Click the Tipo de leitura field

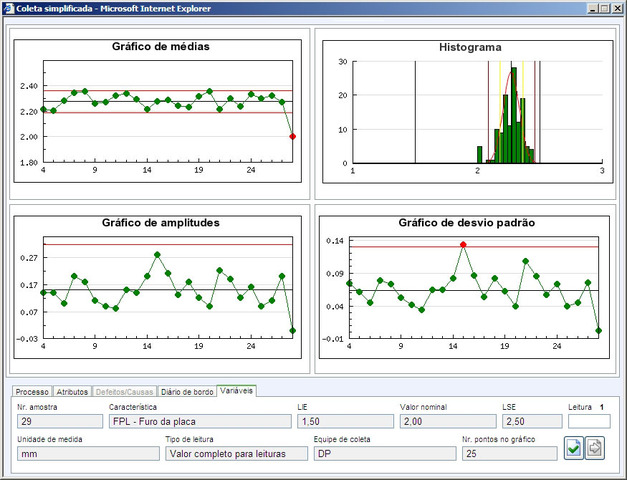point(237,454)
